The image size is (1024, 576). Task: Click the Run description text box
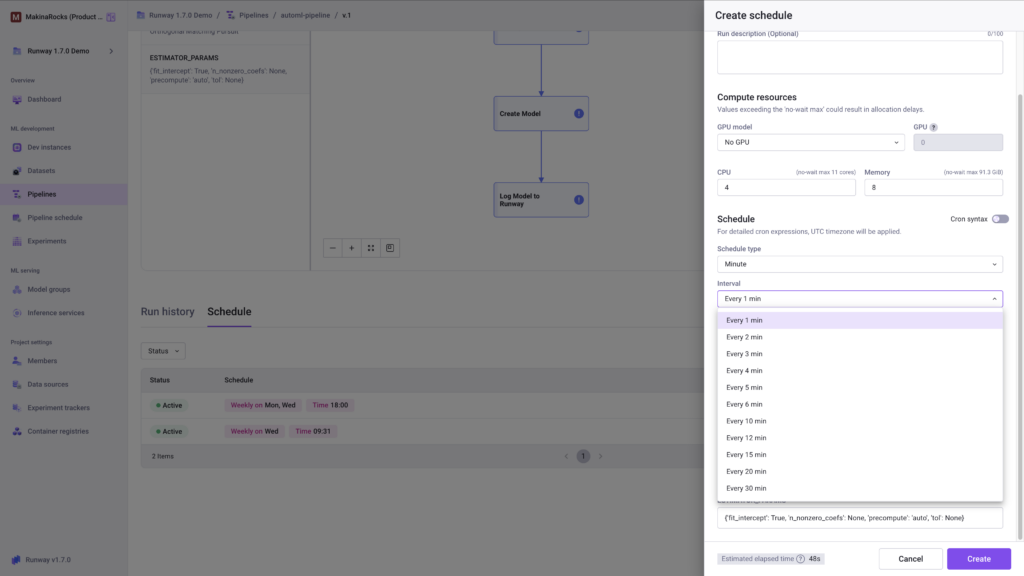[859, 57]
